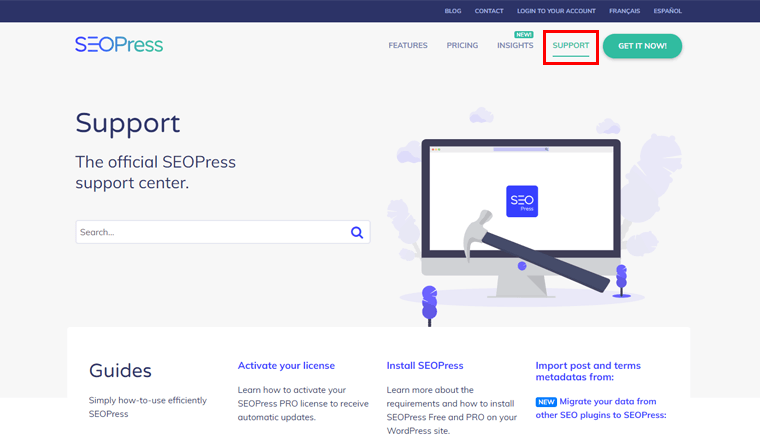This screenshot has height=436, width=760.
Task: Click the Guides section heading
Action: click(x=120, y=371)
